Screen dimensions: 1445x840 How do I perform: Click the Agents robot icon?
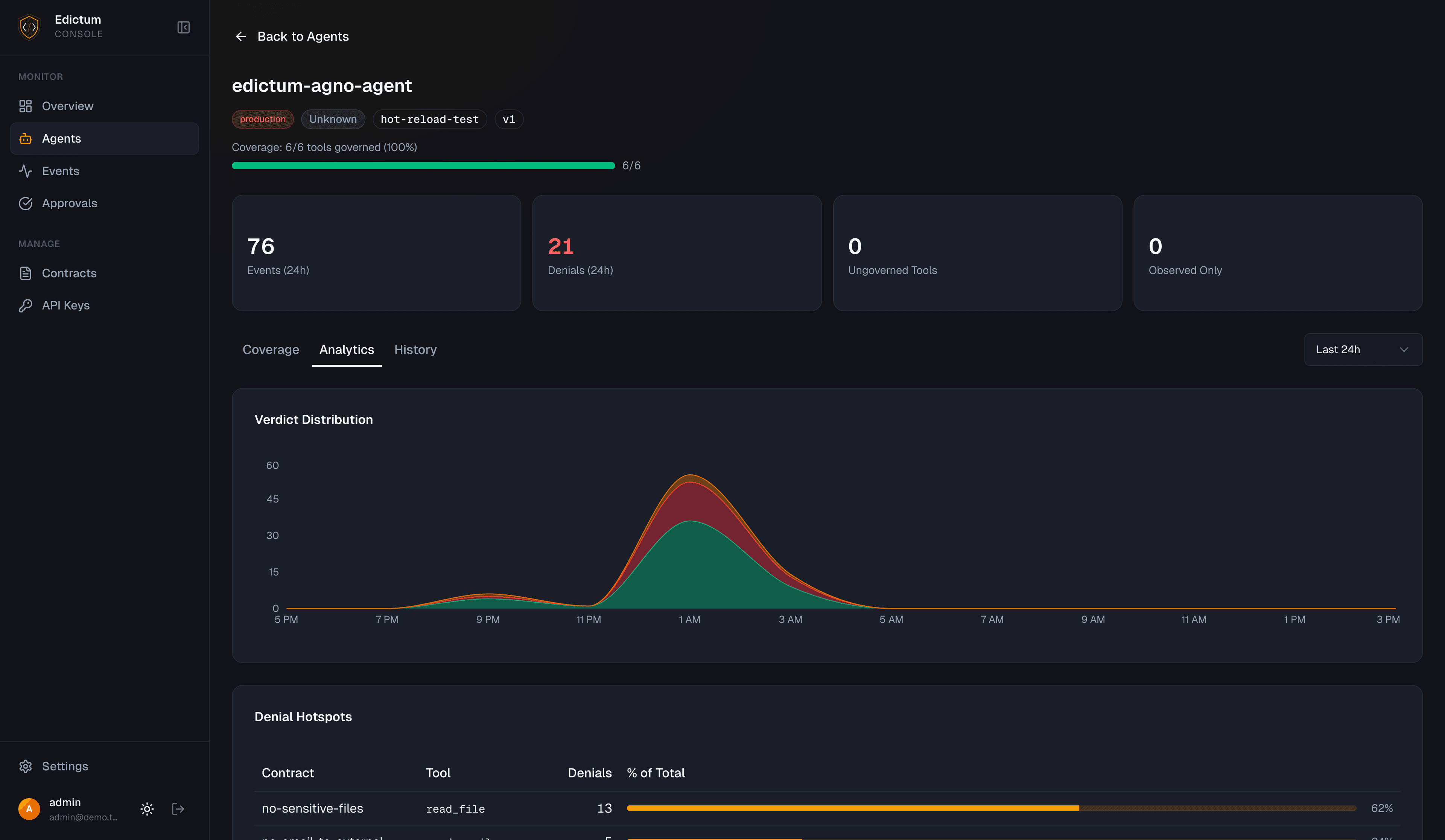[x=26, y=138]
